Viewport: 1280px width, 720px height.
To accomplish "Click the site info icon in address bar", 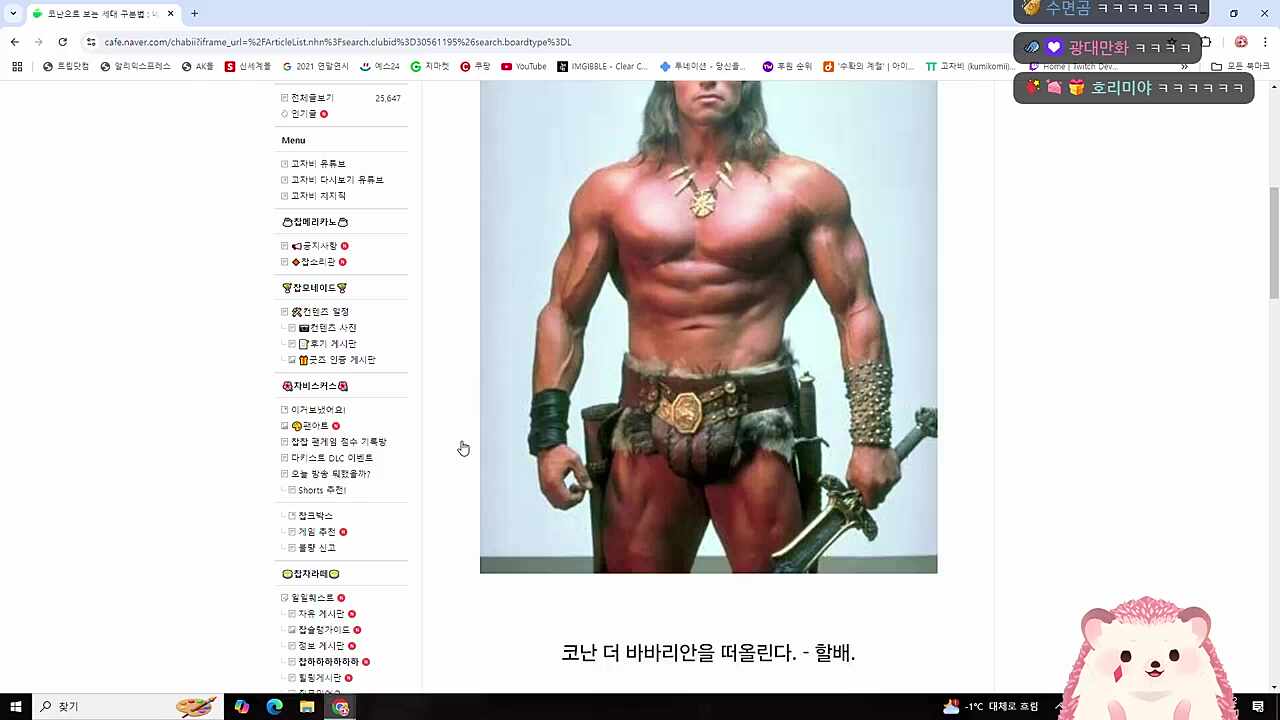I will tap(91, 42).
